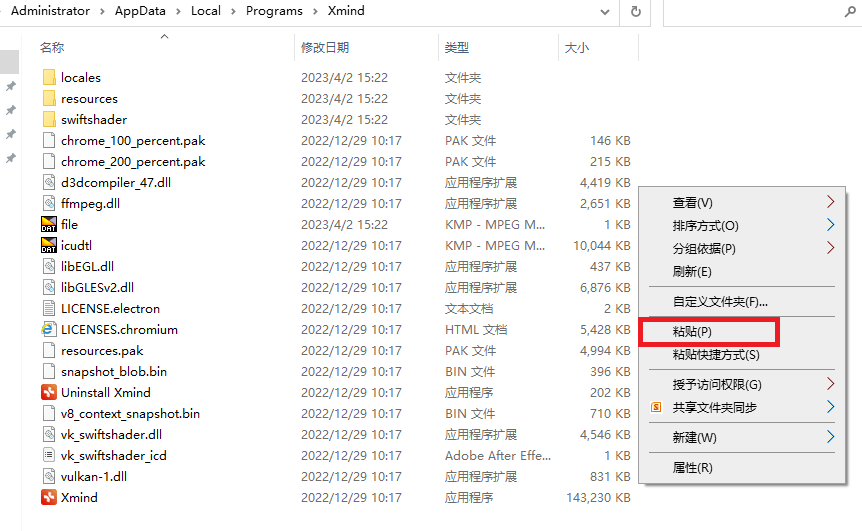
Task: Click the LICENSE.electron text document icon
Action: point(49,308)
